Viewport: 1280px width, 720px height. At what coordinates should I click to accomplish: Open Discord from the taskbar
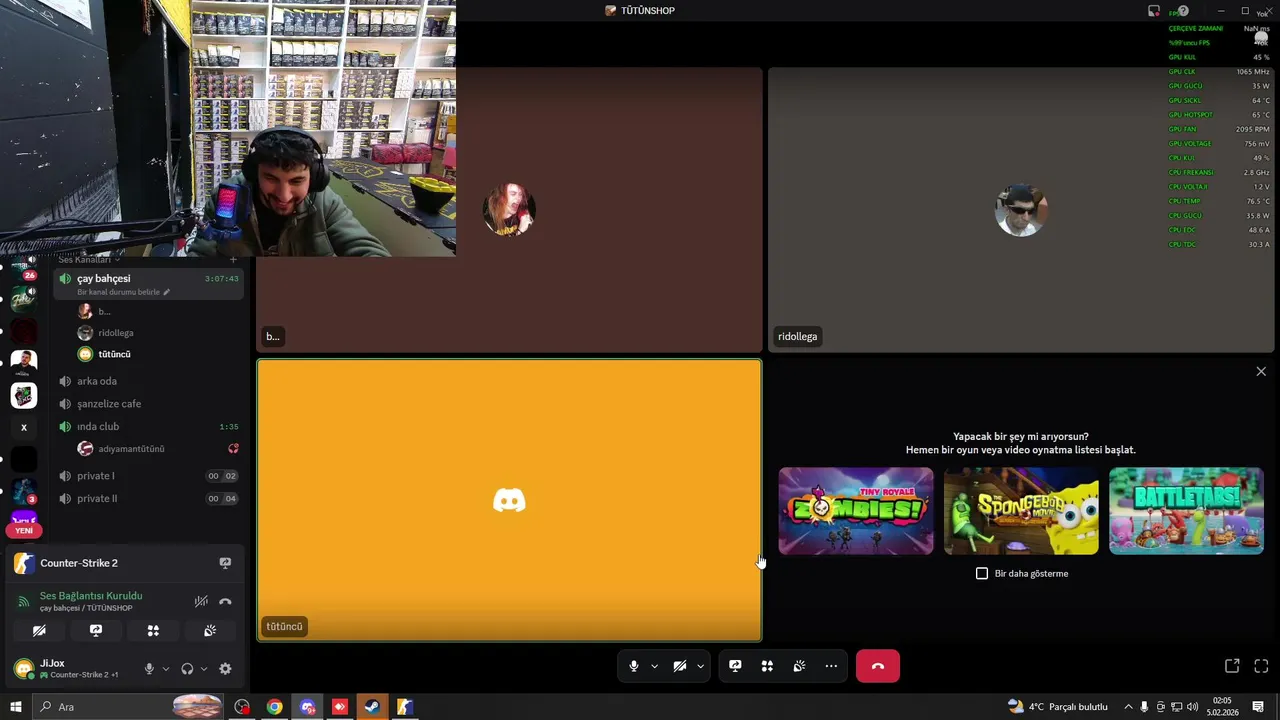(x=307, y=707)
